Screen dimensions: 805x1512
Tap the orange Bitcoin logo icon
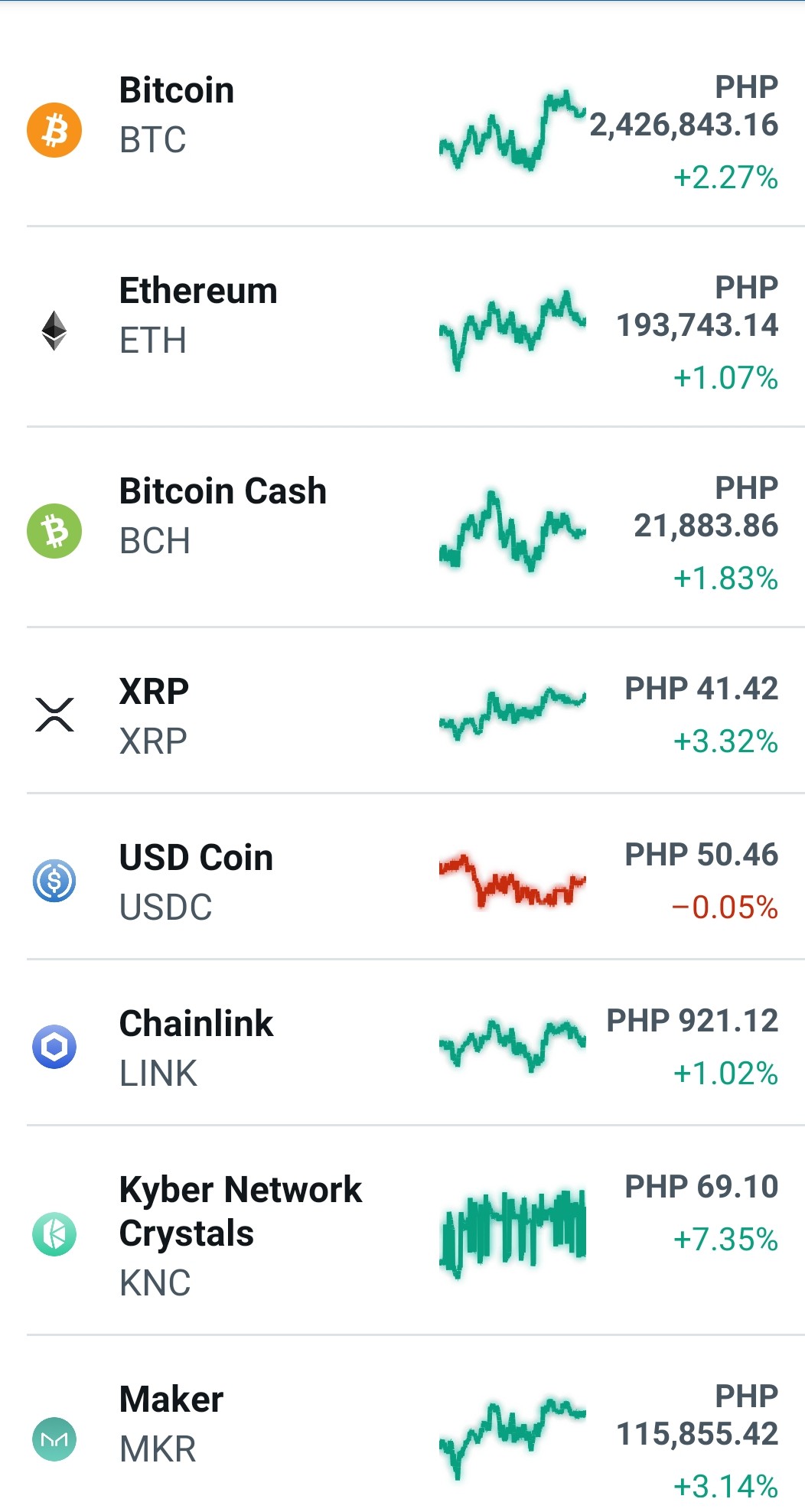click(54, 130)
